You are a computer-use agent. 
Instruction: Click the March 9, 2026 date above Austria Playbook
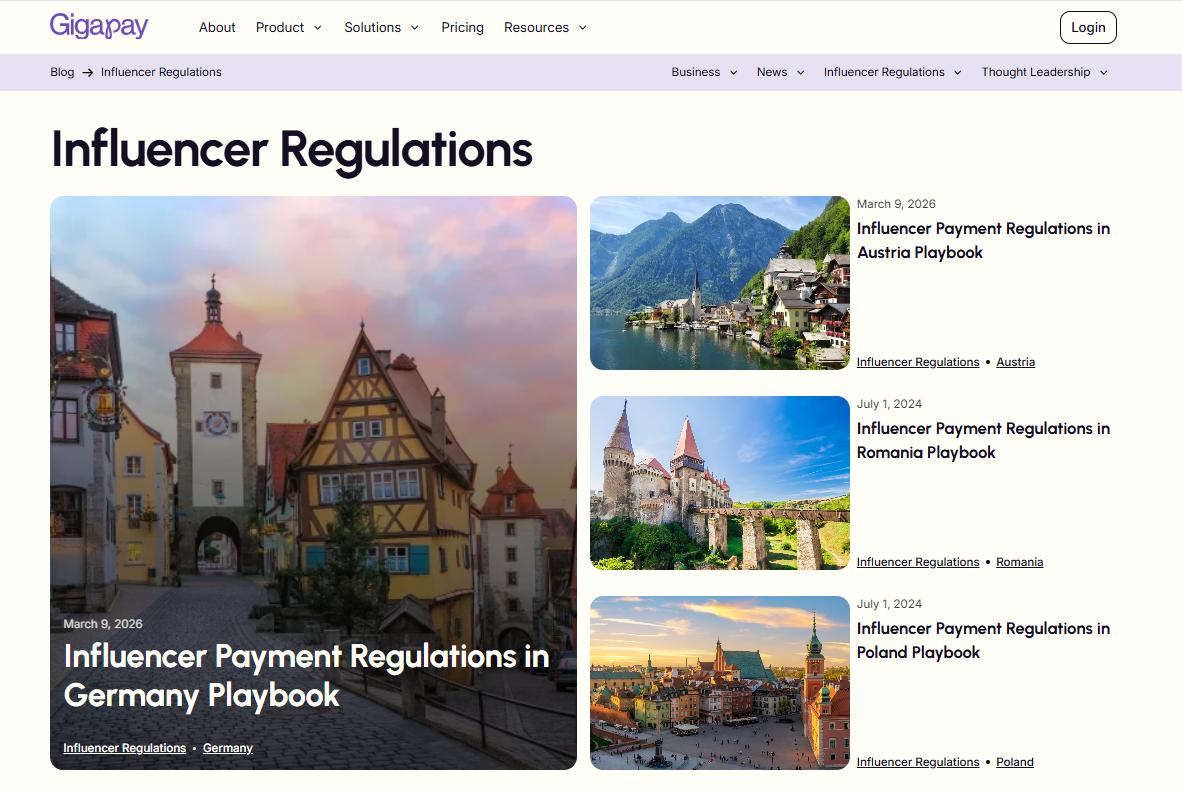[896, 204]
